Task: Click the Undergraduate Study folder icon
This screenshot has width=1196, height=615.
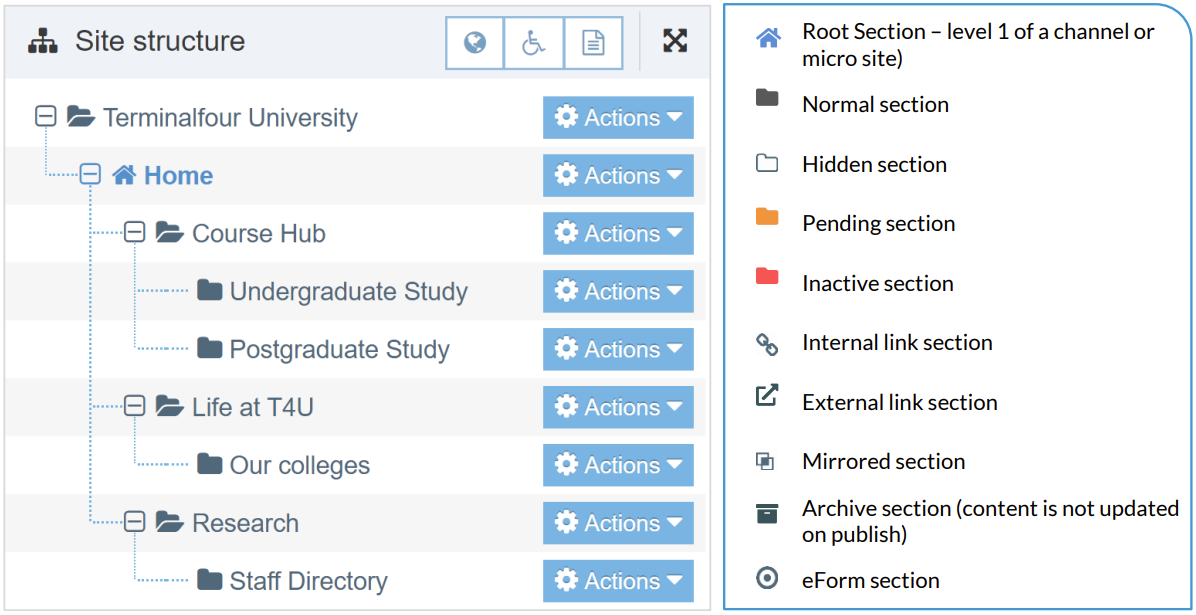Action: (x=209, y=291)
